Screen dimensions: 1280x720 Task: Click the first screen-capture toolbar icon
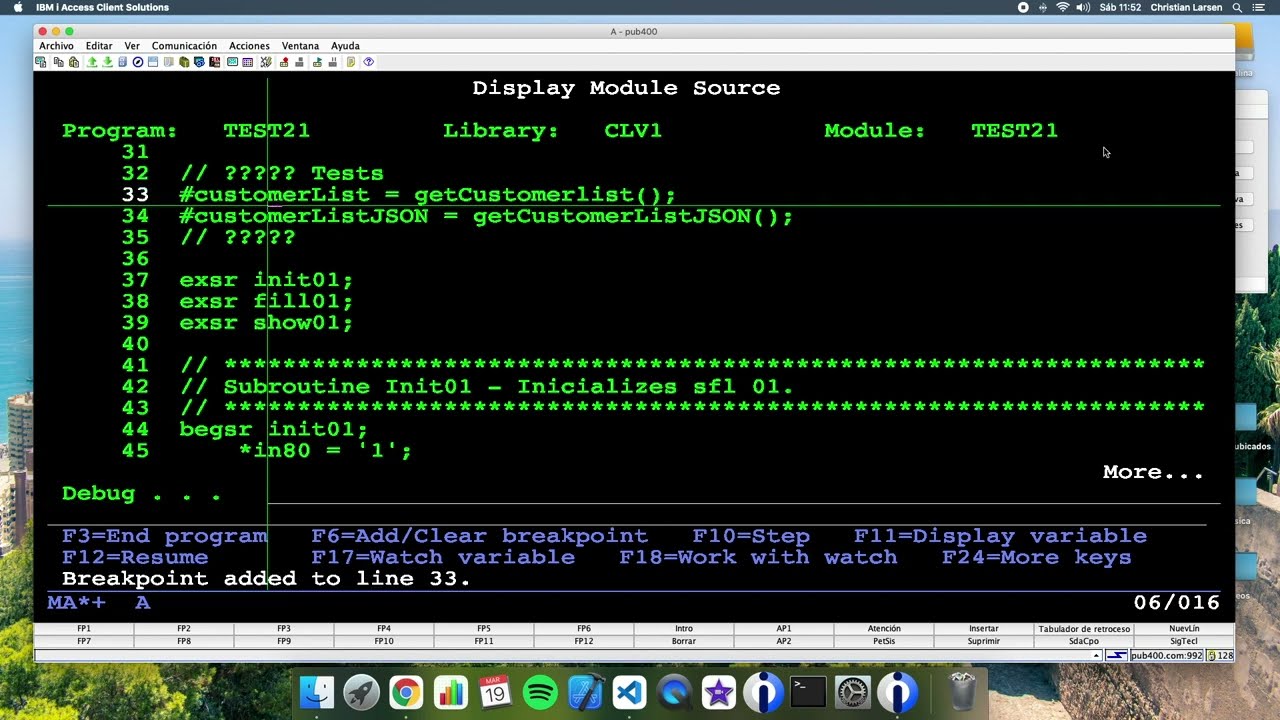pos(40,62)
